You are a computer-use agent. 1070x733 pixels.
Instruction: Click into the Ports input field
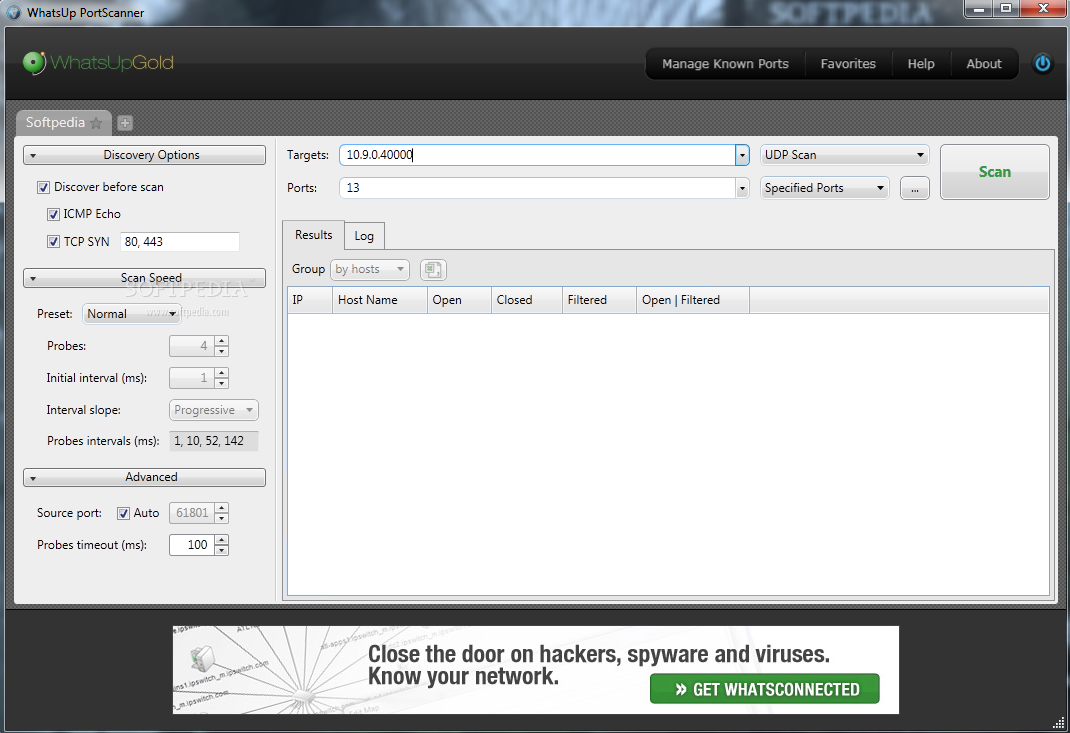point(537,188)
